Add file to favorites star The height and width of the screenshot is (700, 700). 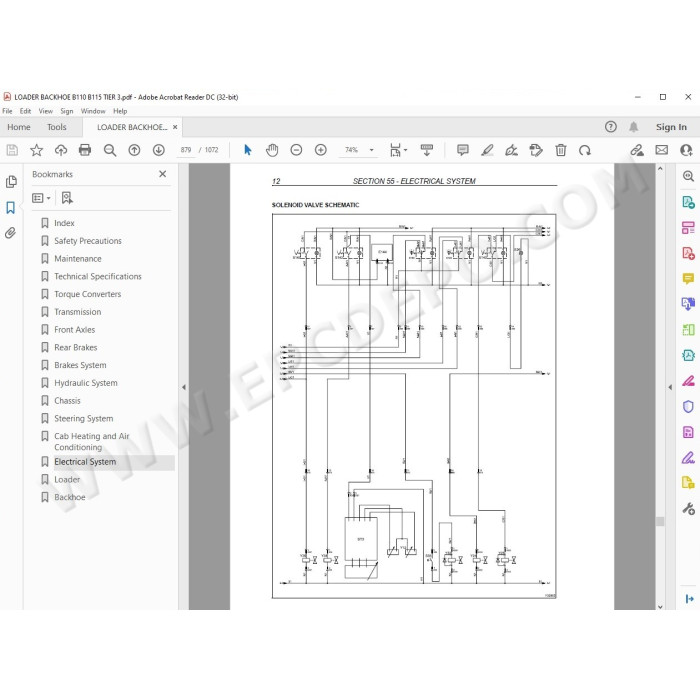pos(36,150)
